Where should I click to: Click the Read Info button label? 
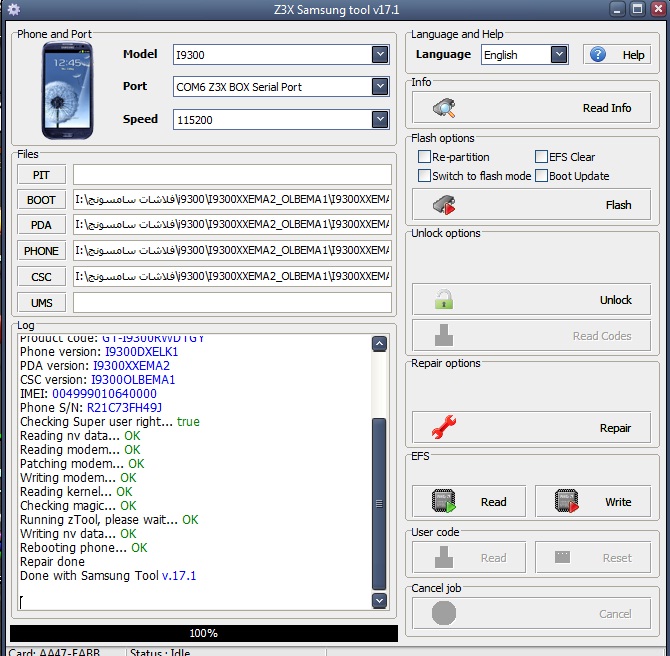(607, 108)
